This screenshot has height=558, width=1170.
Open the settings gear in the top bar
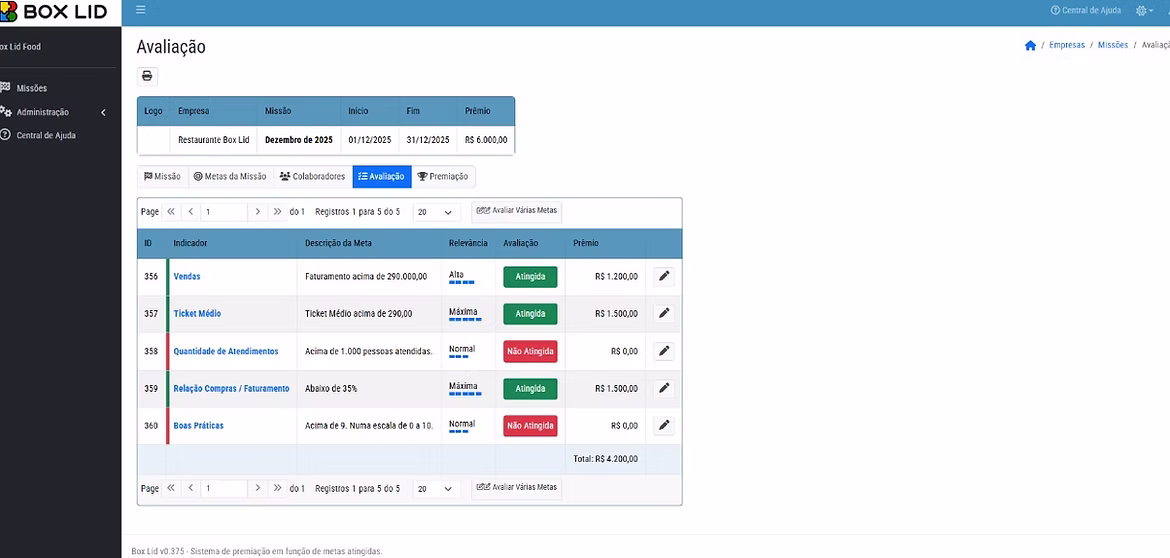(1142, 10)
